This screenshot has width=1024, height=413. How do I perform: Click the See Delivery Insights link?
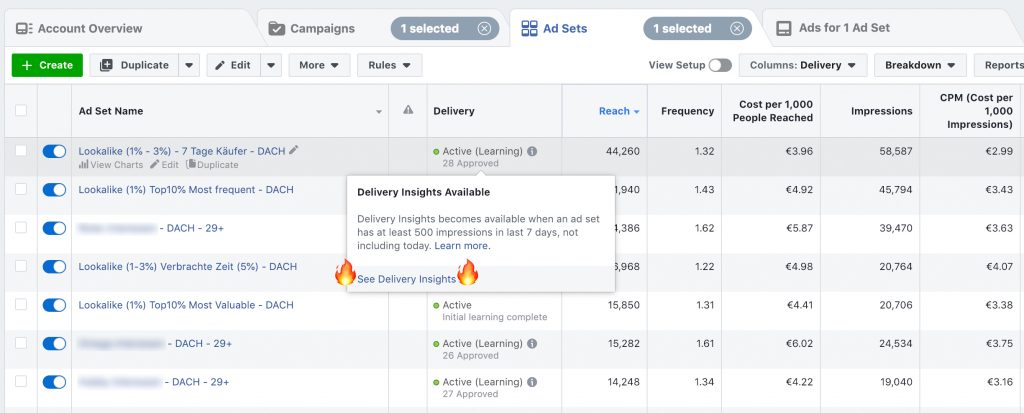coord(406,279)
